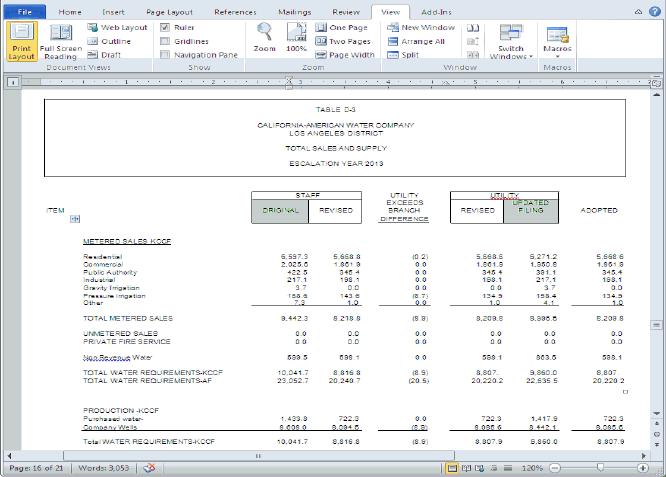This screenshot has height=477, width=666.
Task: Enable the Navigation Pane checkbox
Action: tap(165, 55)
